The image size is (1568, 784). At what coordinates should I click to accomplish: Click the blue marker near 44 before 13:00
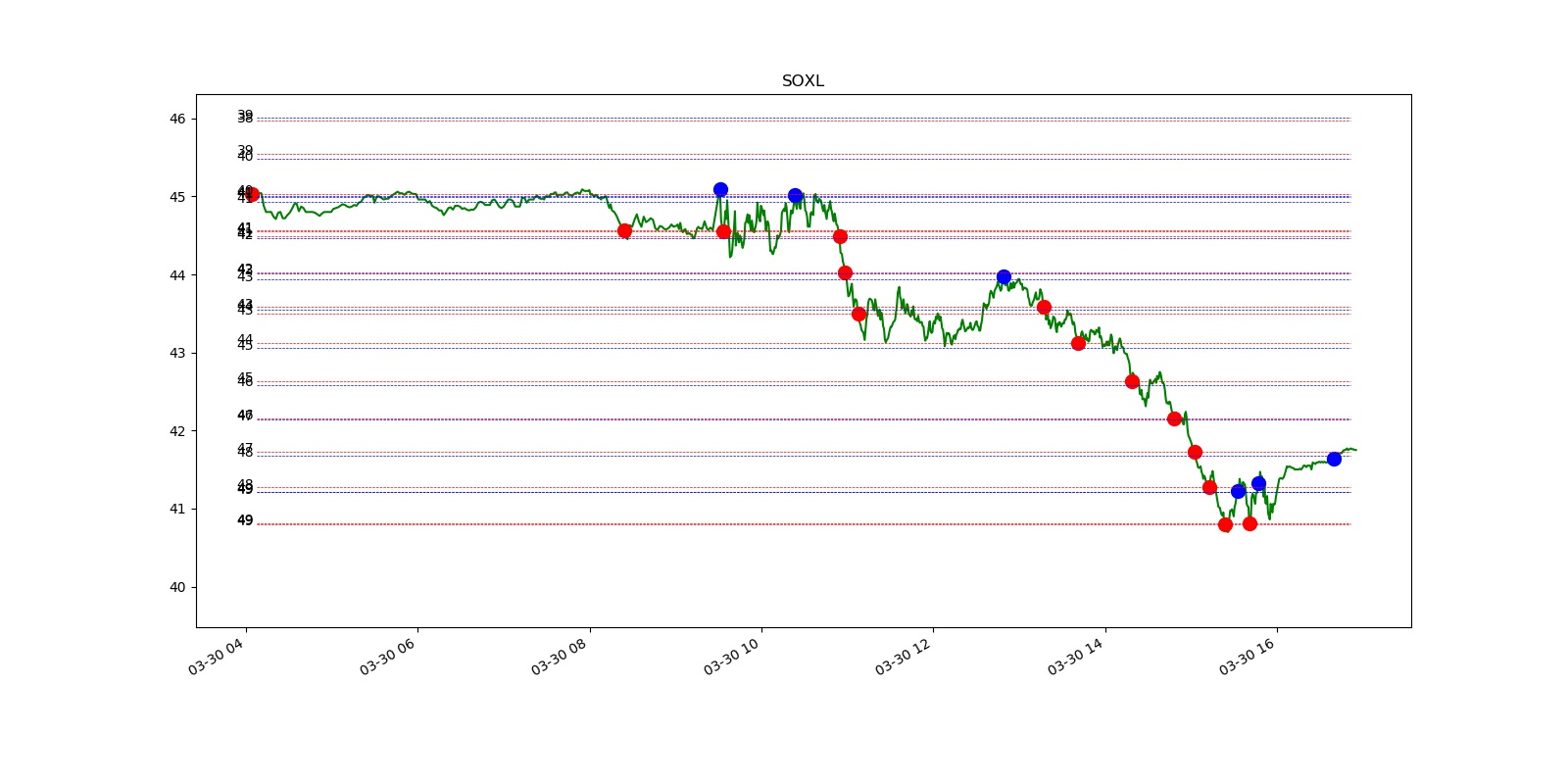tap(1004, 276)
